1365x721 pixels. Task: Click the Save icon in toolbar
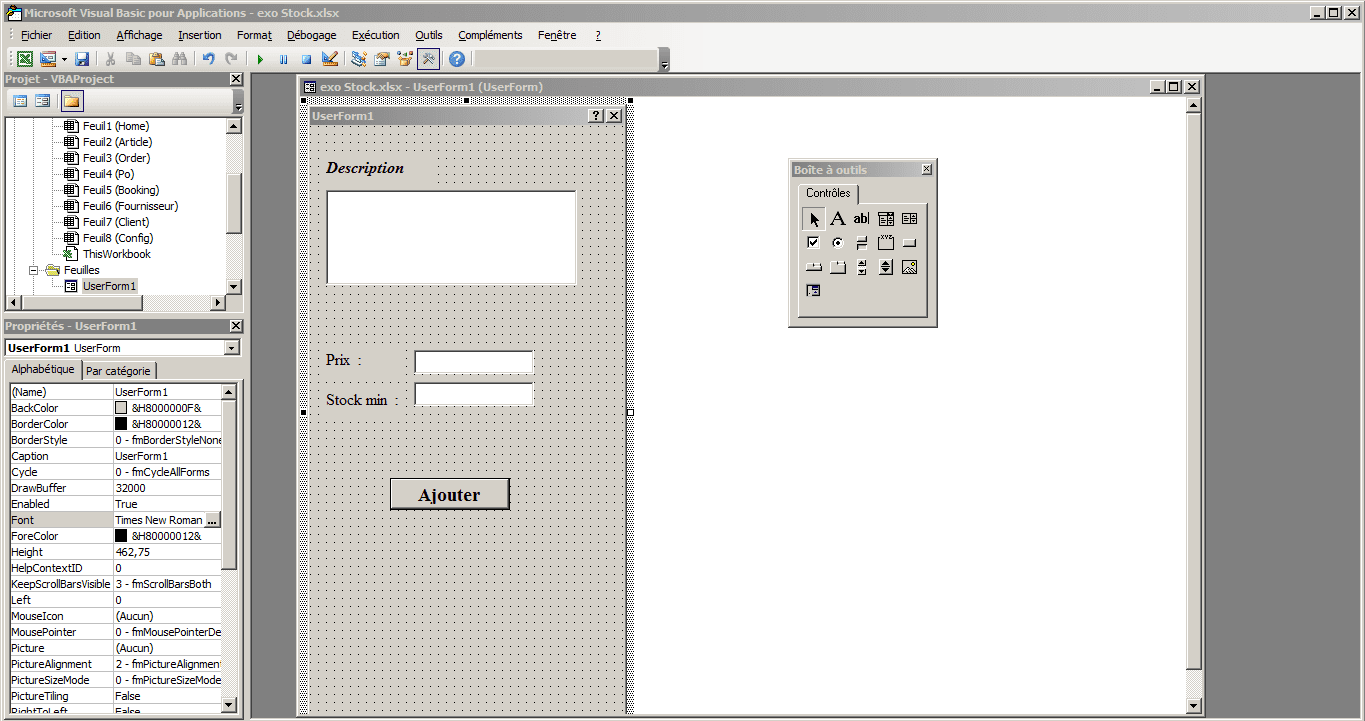(x=82, y=60)
